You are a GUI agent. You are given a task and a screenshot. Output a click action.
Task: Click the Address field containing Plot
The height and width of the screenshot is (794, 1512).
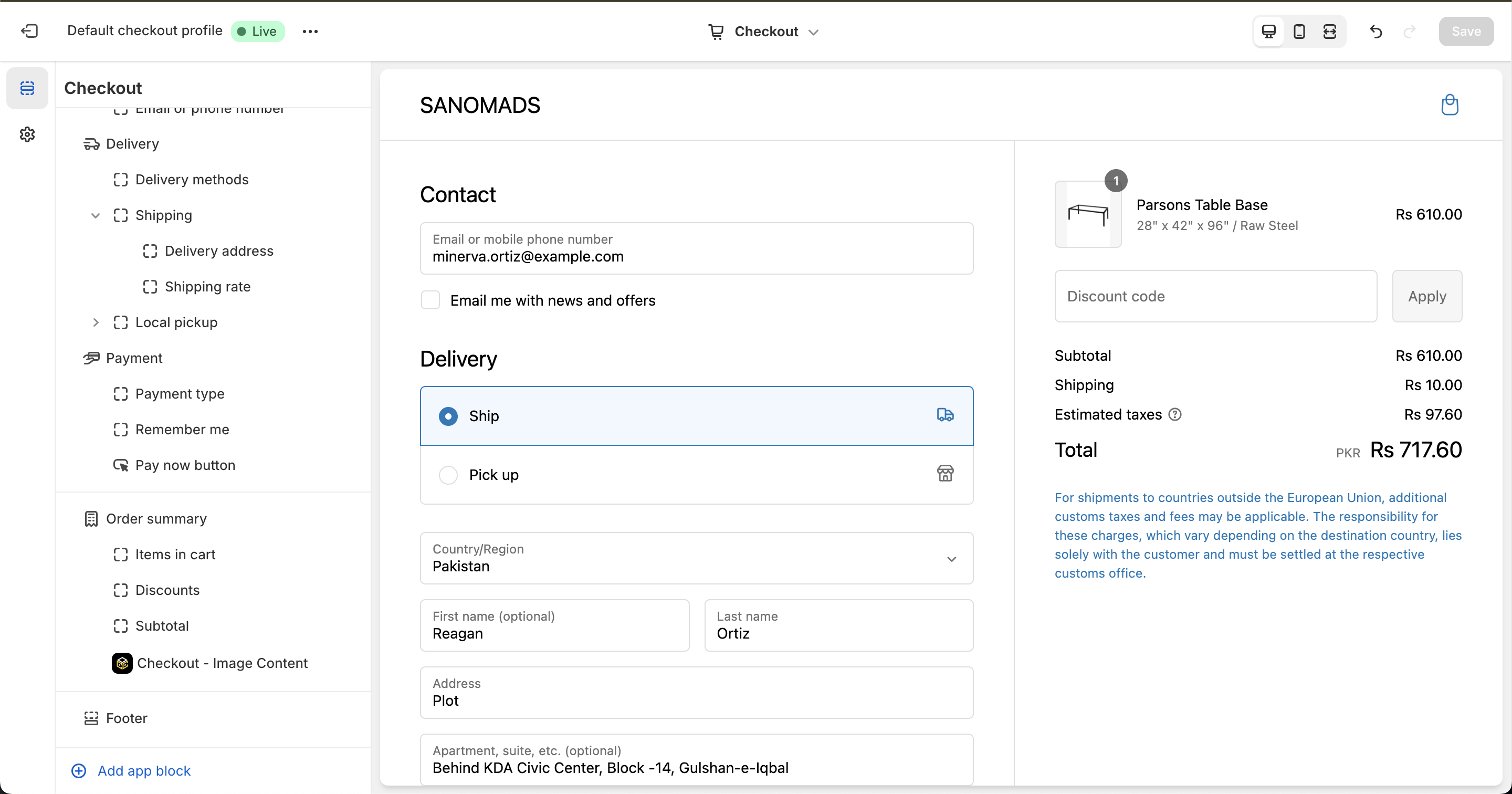(x=696, y=693)
